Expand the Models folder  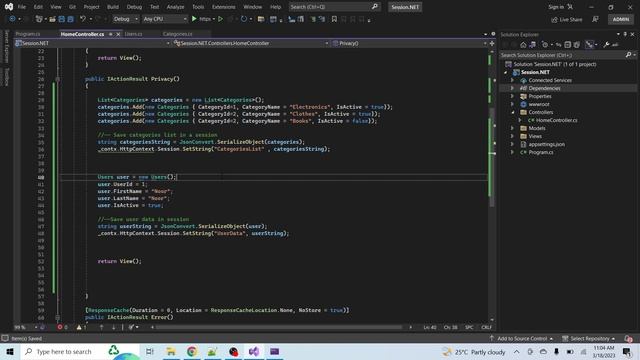[512, 128]
